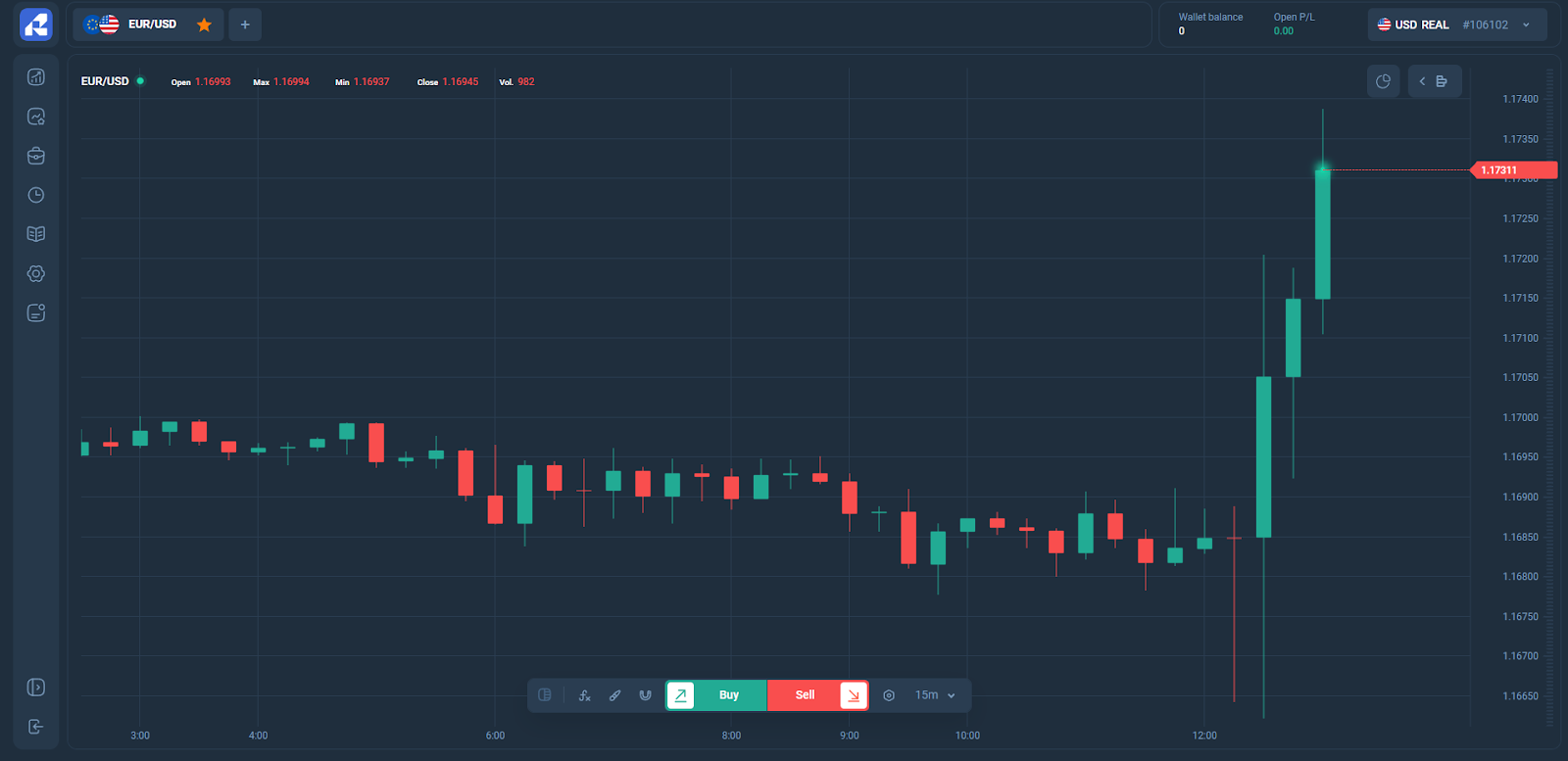Viewport: 1568px width, 761px height.
Task: Select the EUR/USD instrument tab
Action: 137,24
